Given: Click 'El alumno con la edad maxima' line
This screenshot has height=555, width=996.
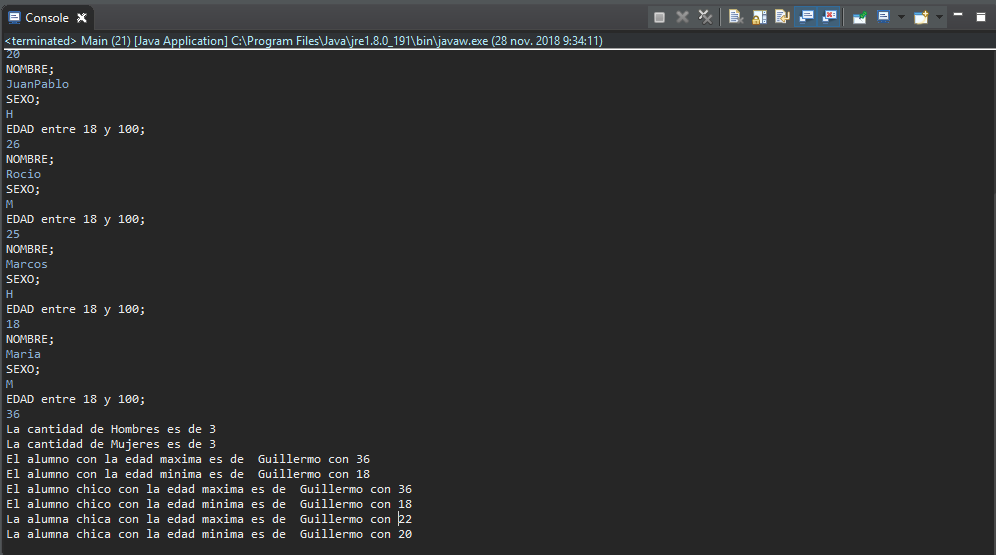Looking at the screenshot, I should point(188,459).
